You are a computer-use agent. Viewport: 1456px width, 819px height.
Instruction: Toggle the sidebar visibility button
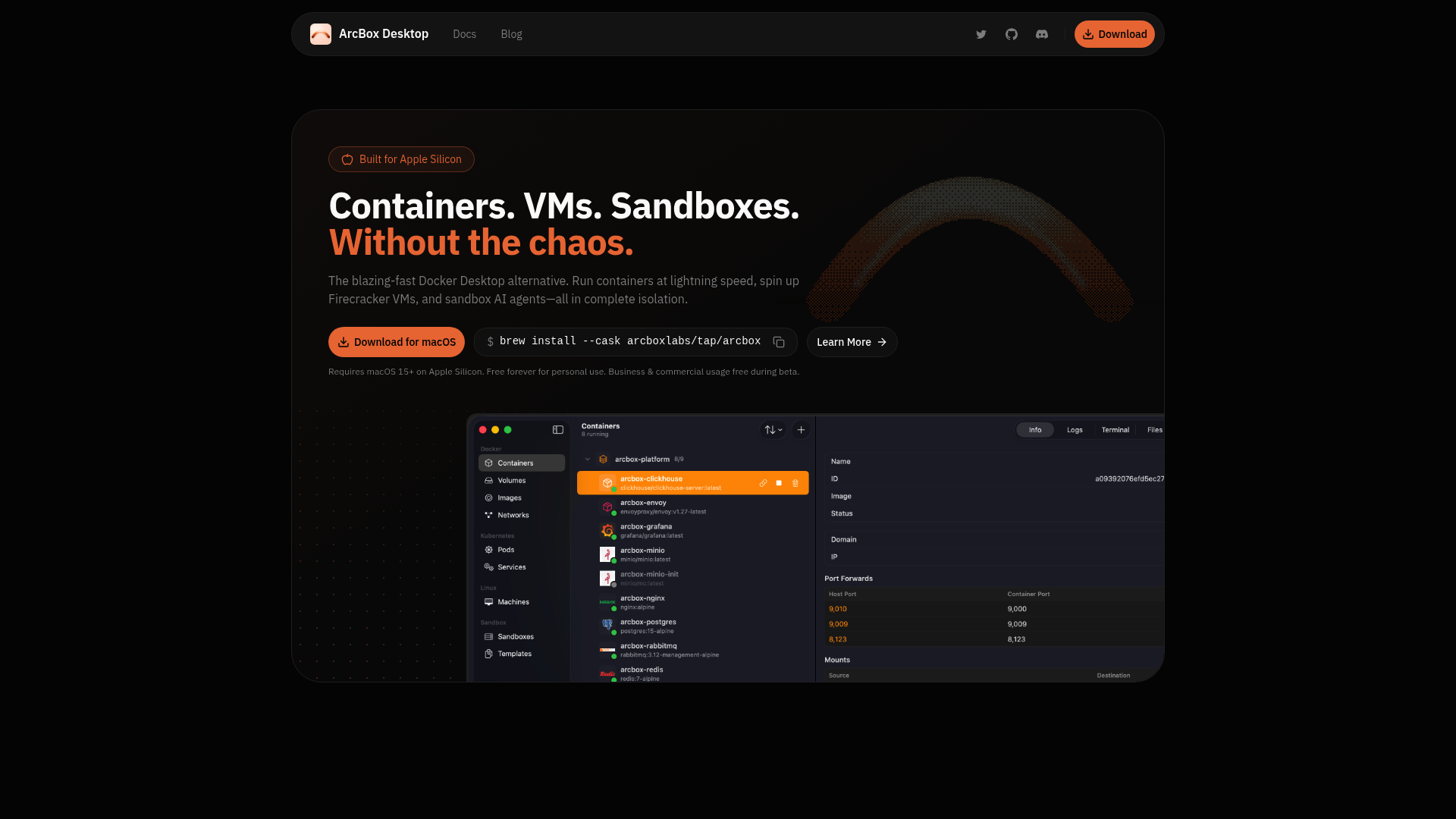click(557, 429)
